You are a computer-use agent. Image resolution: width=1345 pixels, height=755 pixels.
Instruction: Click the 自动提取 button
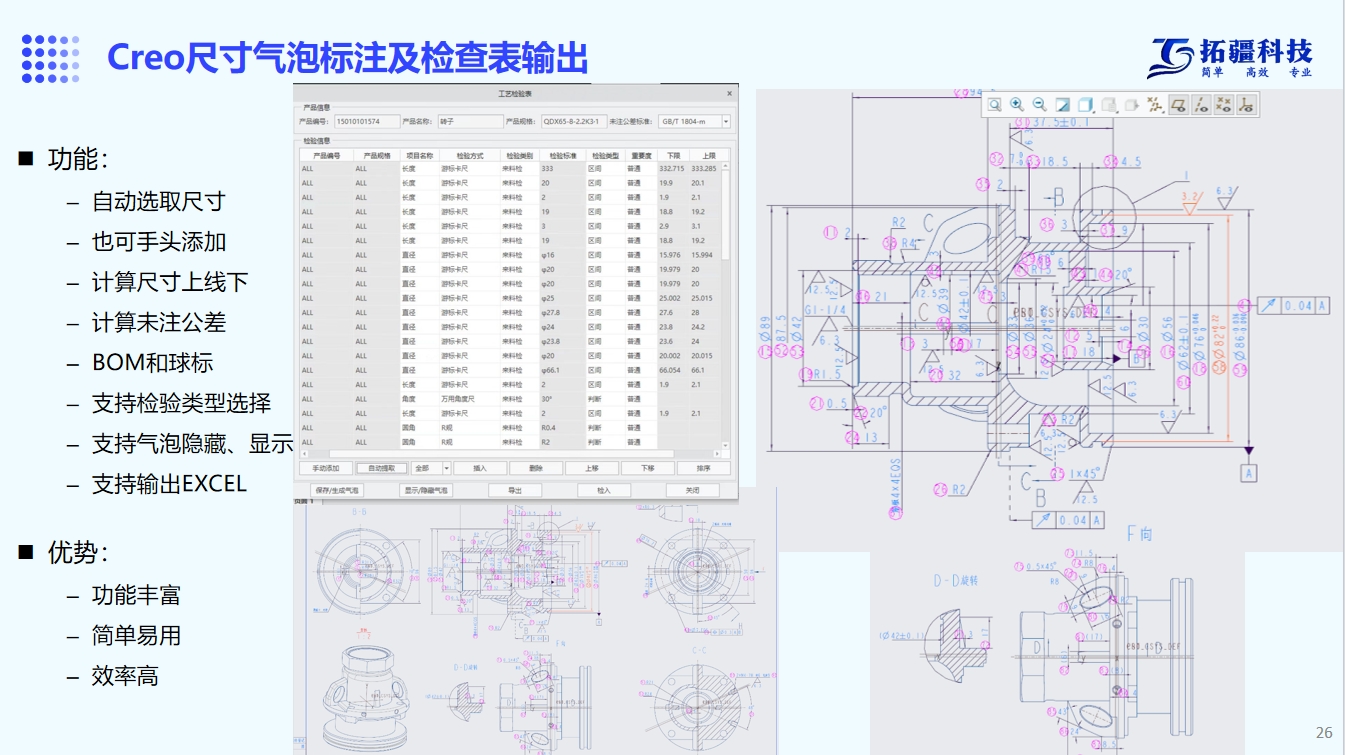pyautogui.click(x=382, y=468)
